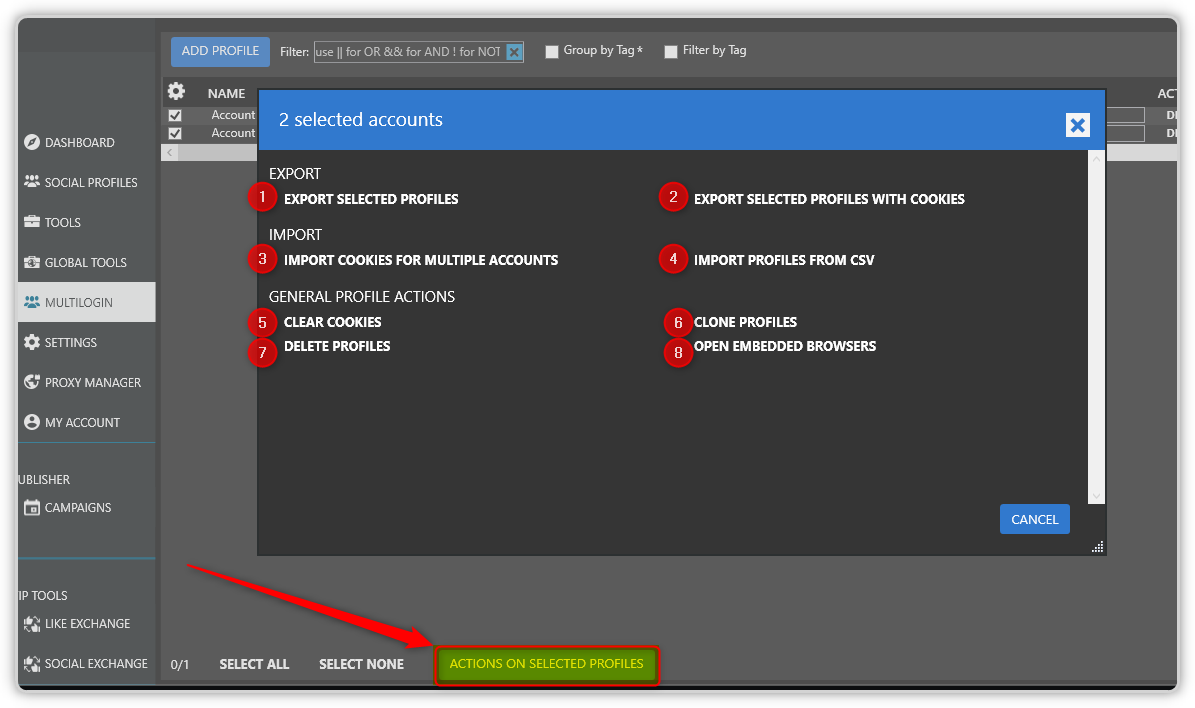Enable the Filter by Tag checkbox
Screen dimensions: 1195x708
(671, 51)
